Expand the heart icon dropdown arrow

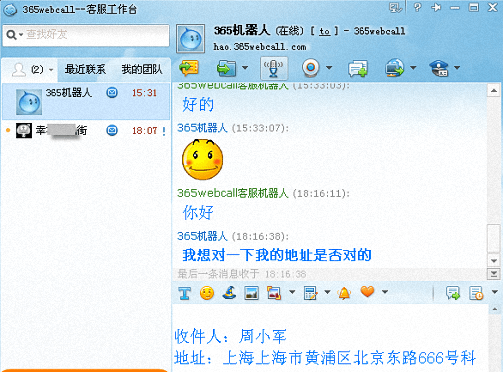385,292
